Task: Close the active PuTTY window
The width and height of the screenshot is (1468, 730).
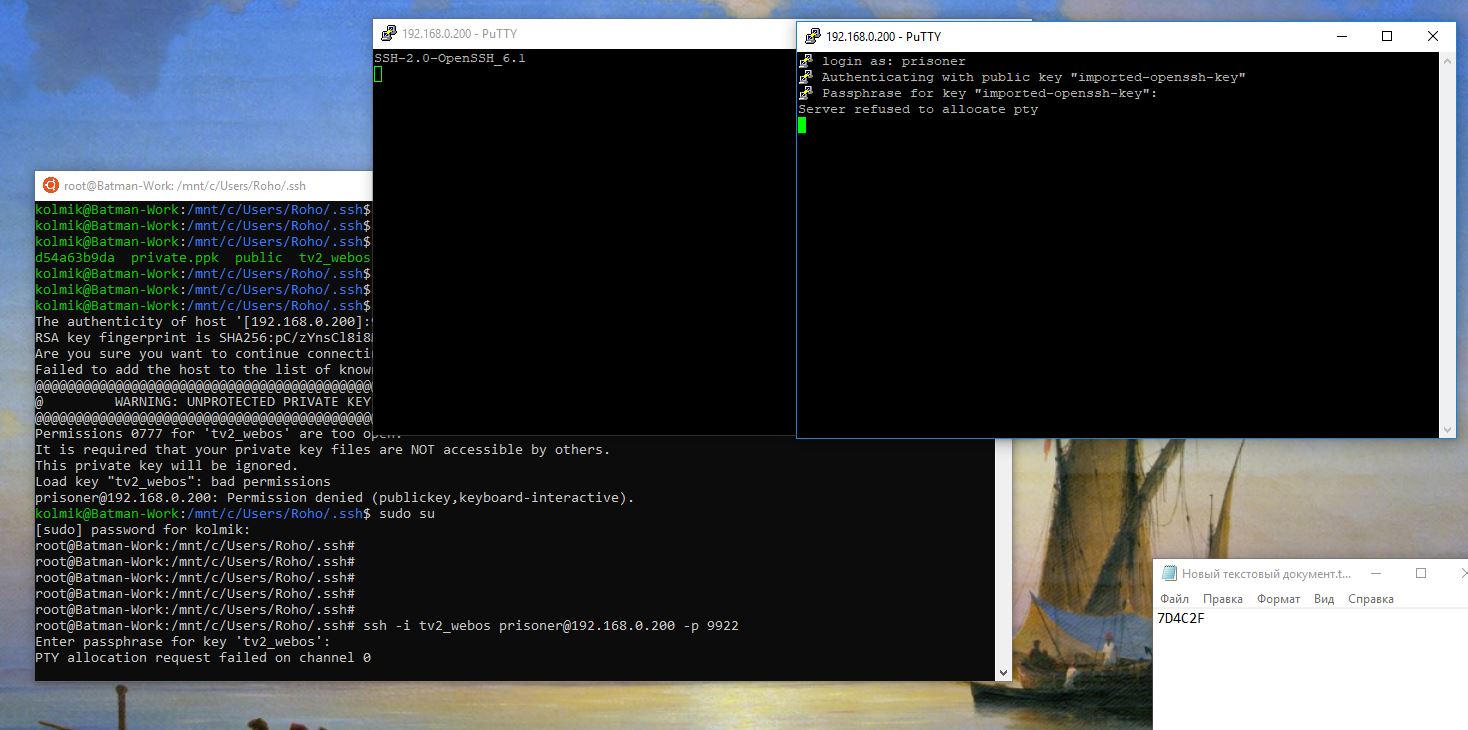Action: point(1432,36)
